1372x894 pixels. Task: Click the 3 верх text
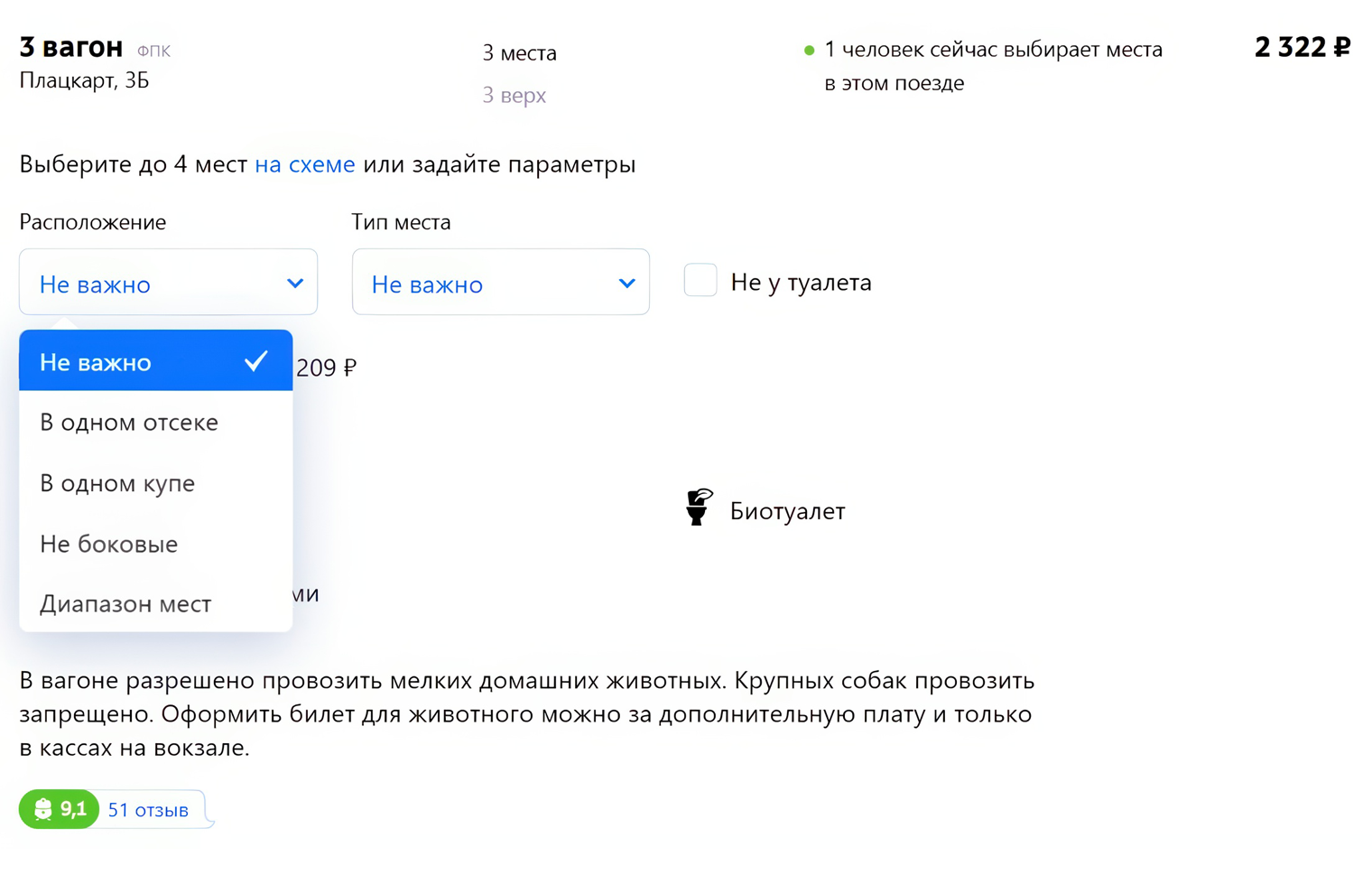pos(514,95)
